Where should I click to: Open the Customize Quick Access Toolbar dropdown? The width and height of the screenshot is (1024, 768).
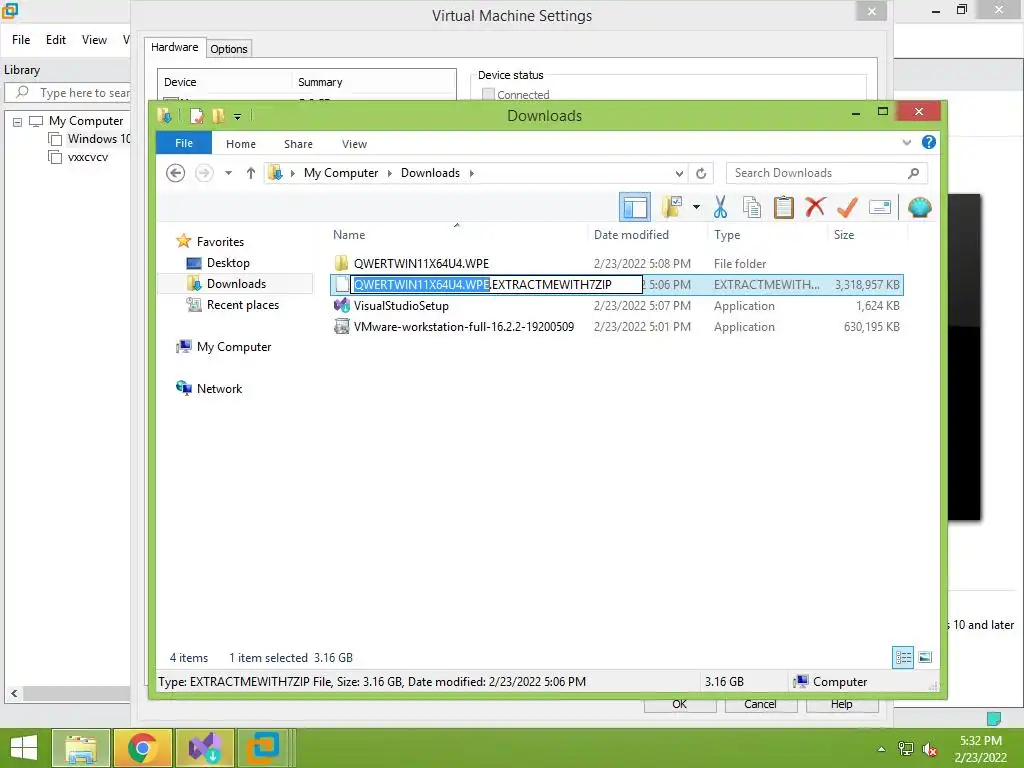(238, 117)
